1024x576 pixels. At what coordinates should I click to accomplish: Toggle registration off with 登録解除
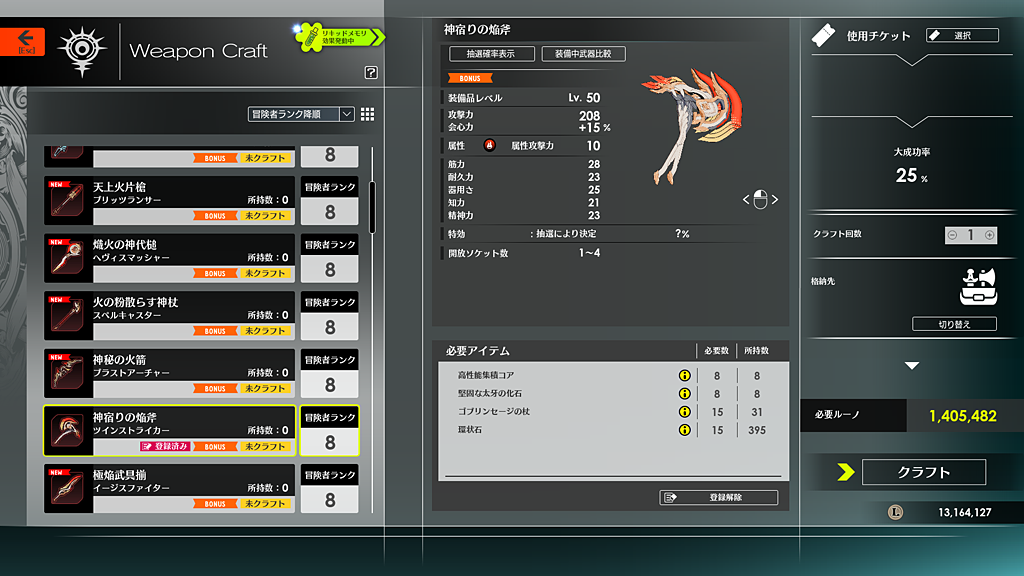click(x=718, y=497)
